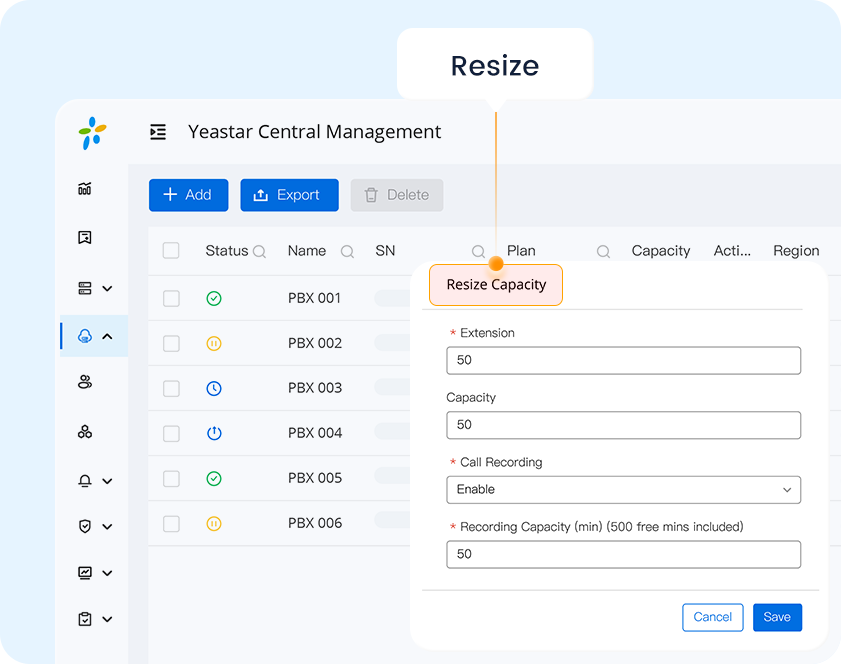Click the Yeastar logo icon
Image resolution: width=841 pixels, height=664 pixels.
pyautogui.click(x=92, y=132)
